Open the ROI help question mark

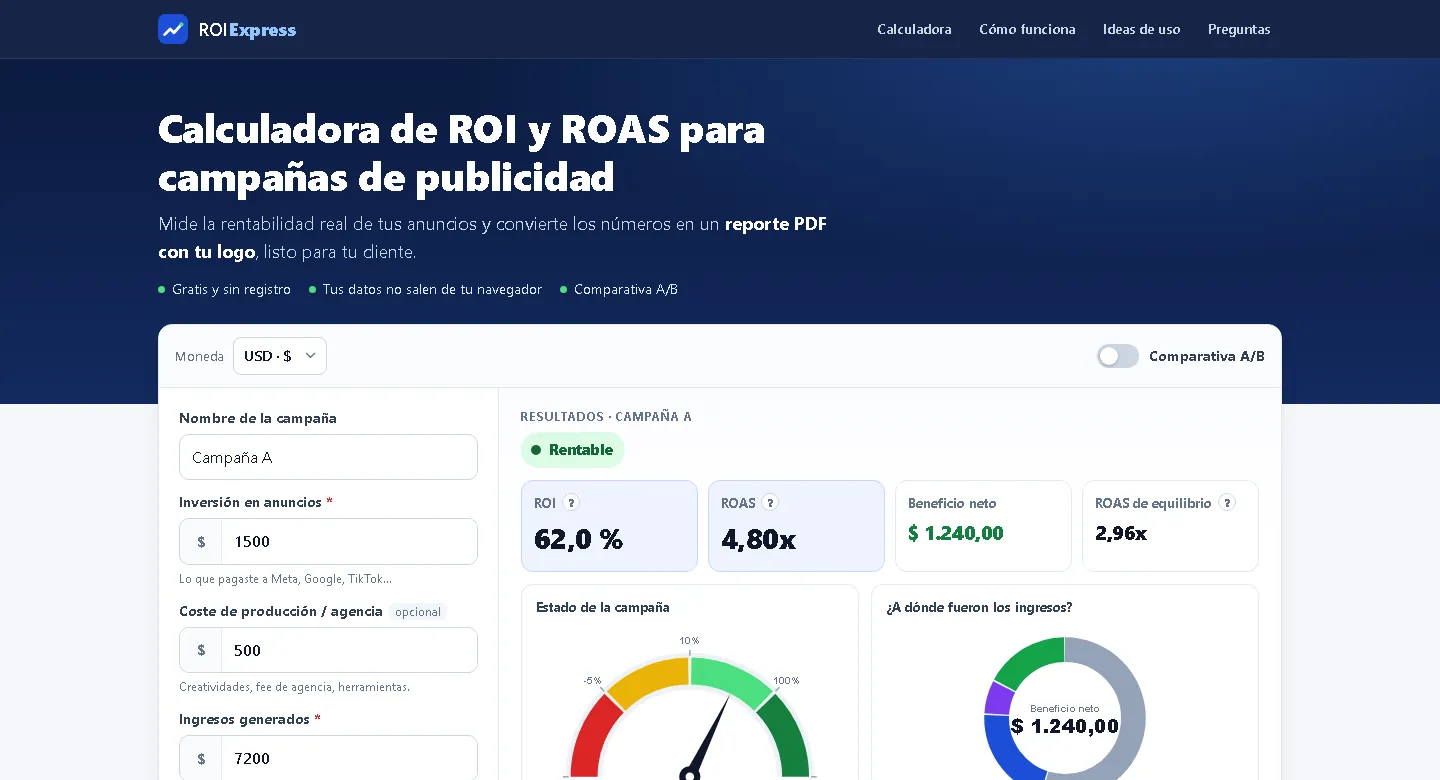coord(571,503)
